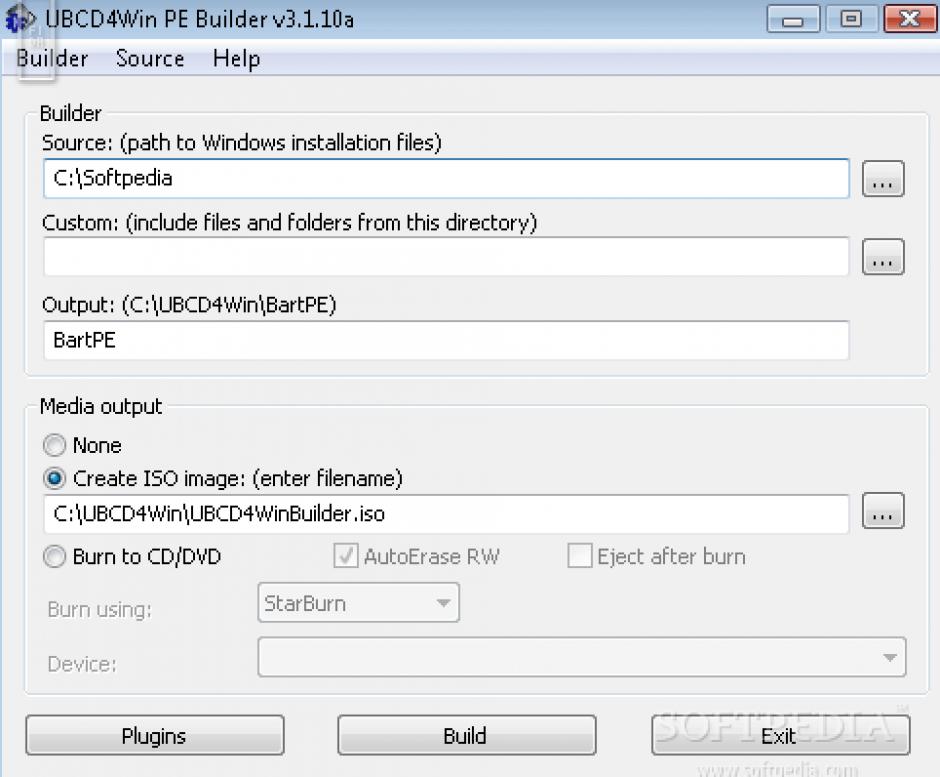This screenshot has height=777, width=940.
Task: Browse for ISO image file location
Action: tap(882, 511)
